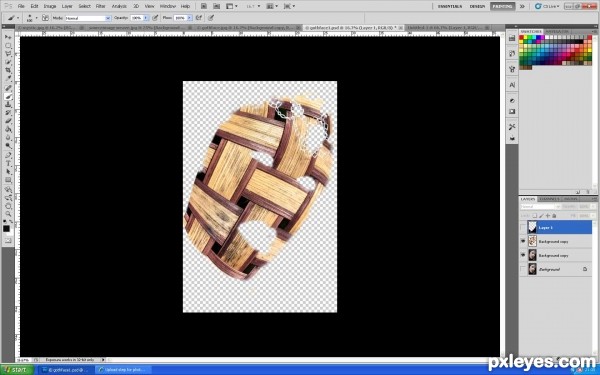Pick the yellow swatch in Swatches panel
600x375 pixels.
(x=525, y=38)
